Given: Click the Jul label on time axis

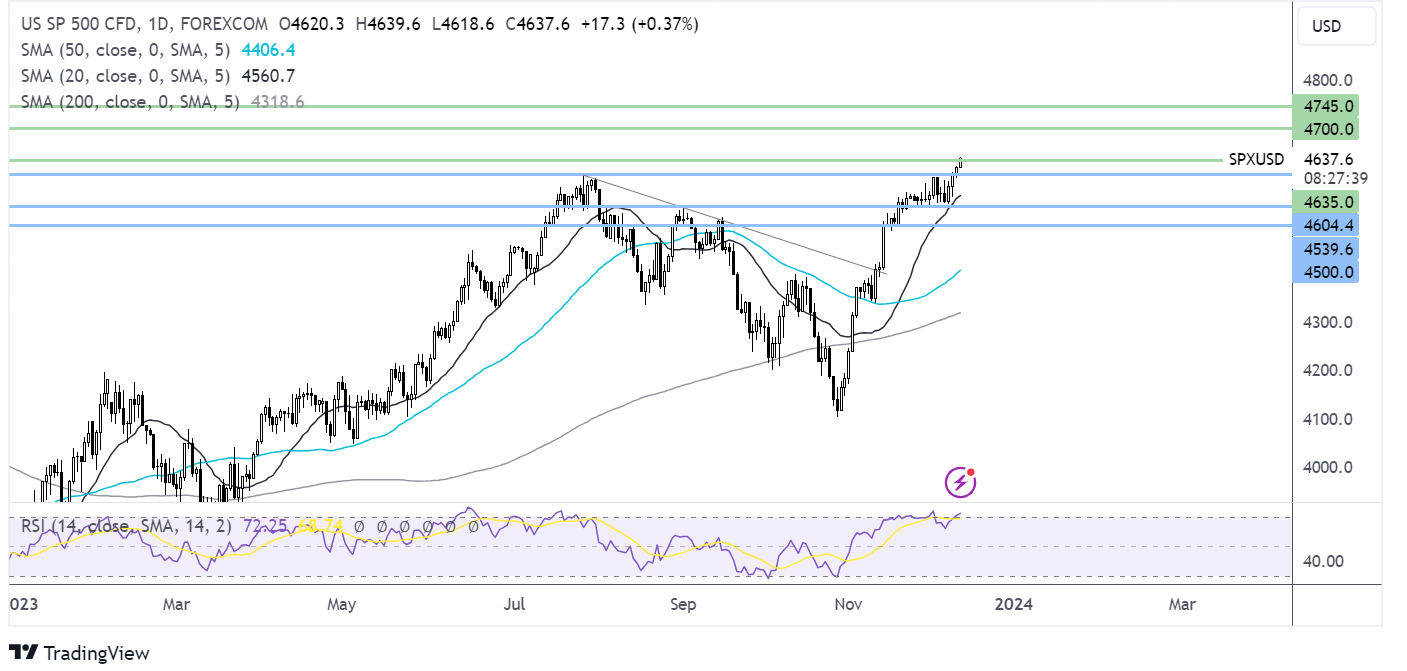Looking at the screenshot, I should click(x=516, y=604).
